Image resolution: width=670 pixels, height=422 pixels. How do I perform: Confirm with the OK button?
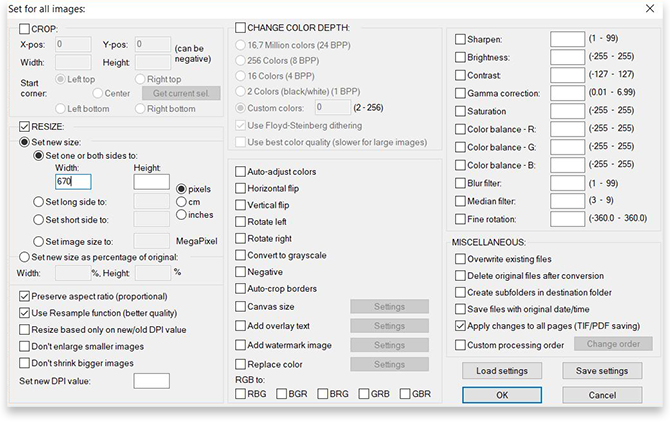502,395
